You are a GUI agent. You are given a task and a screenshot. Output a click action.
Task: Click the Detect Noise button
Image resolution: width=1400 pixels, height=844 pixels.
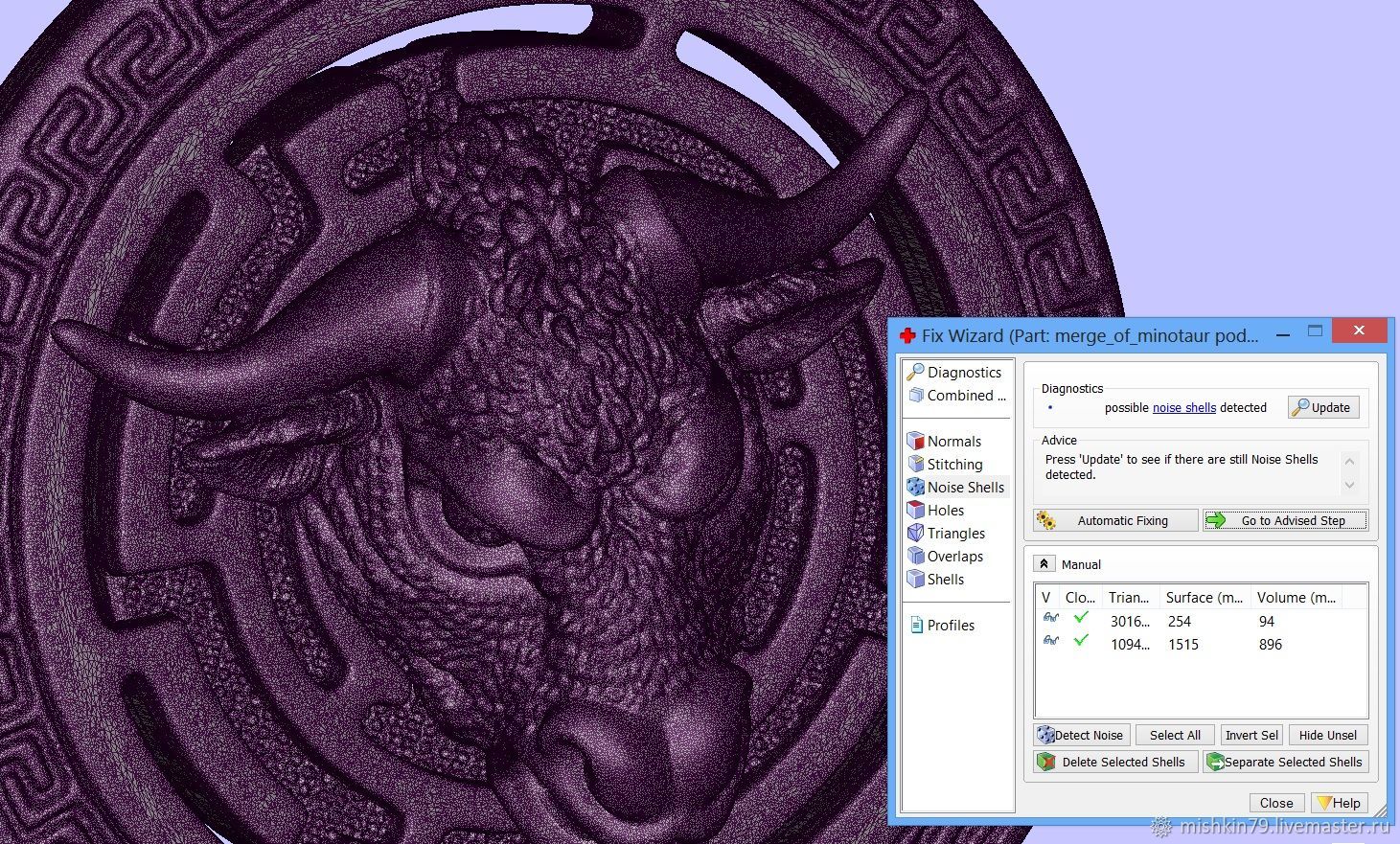point(1082,735)
